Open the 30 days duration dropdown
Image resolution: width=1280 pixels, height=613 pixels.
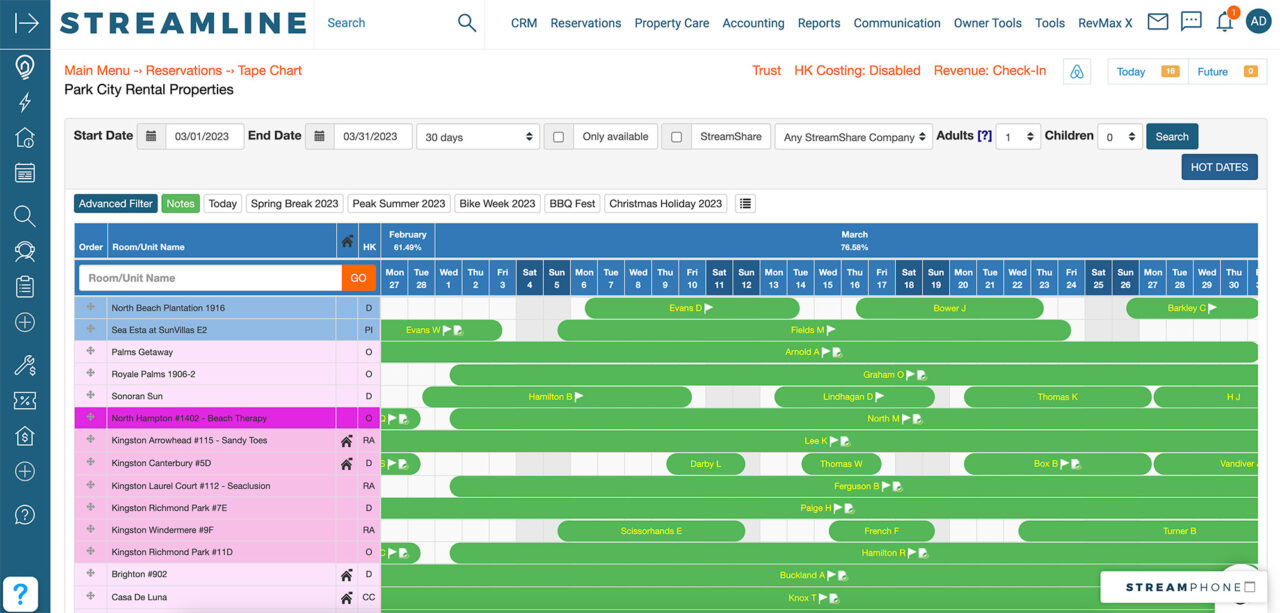[477, 136]
